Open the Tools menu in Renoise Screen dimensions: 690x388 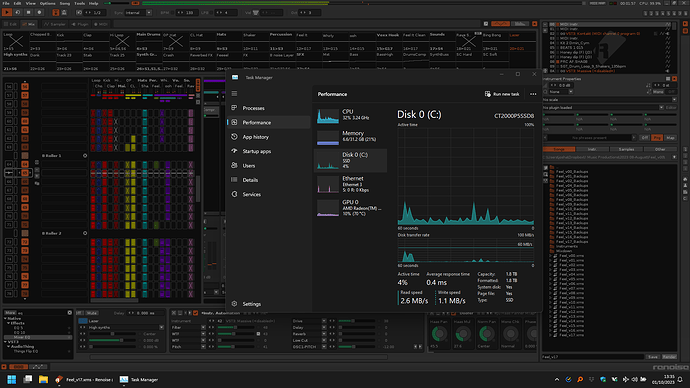click(79, 3)
